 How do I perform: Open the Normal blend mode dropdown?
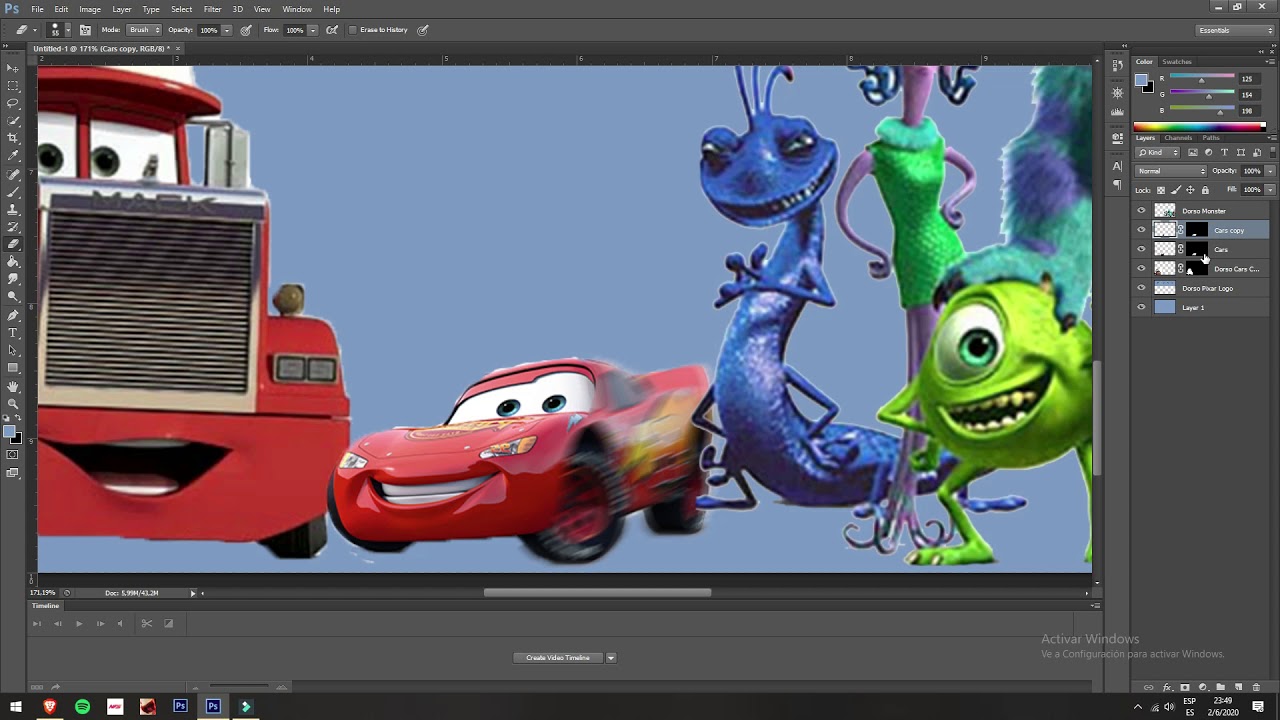click(x=1172, y=171)
